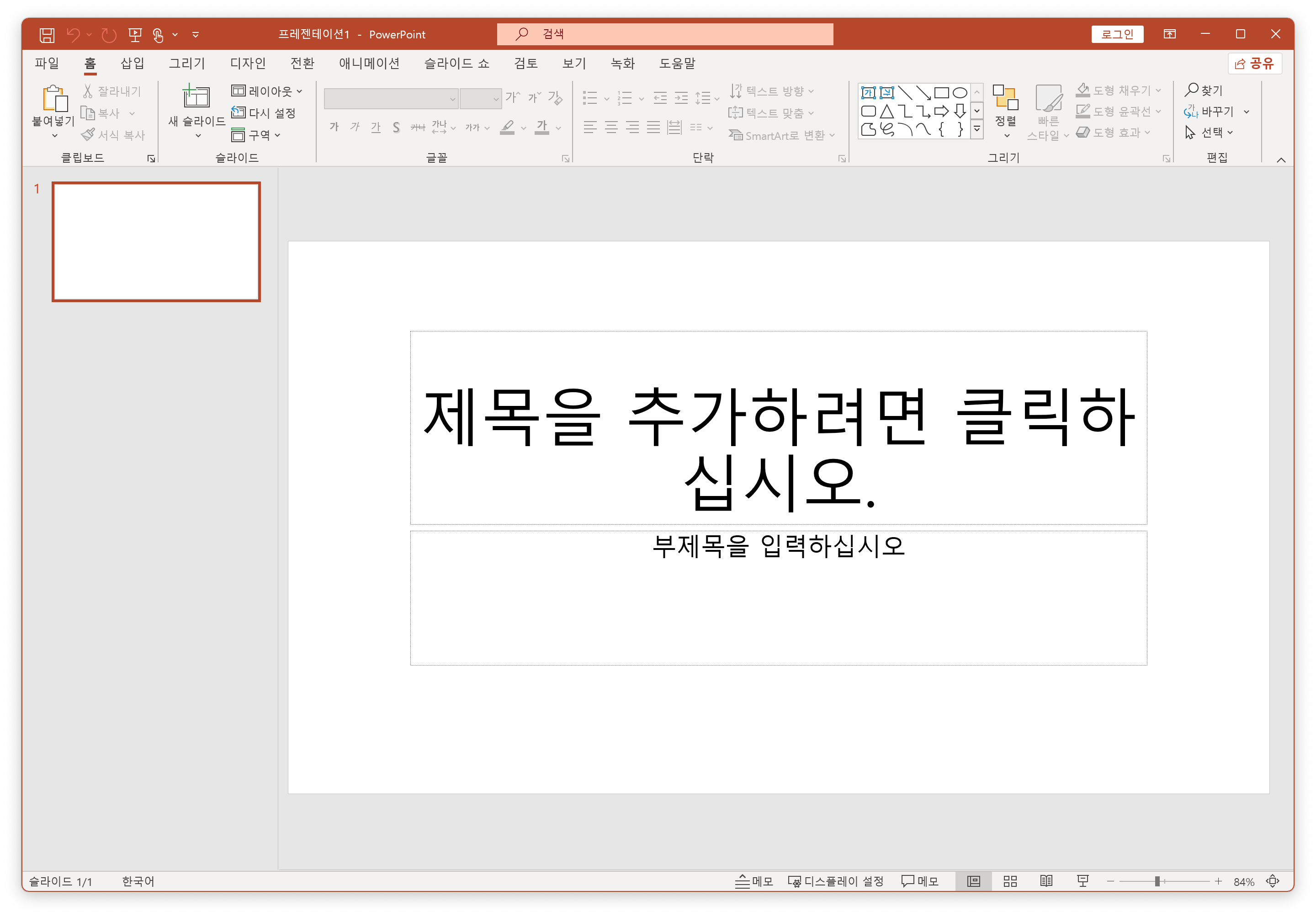Click the zoom slider handle
1316x917 pixels.
[x=1157, y=881]
